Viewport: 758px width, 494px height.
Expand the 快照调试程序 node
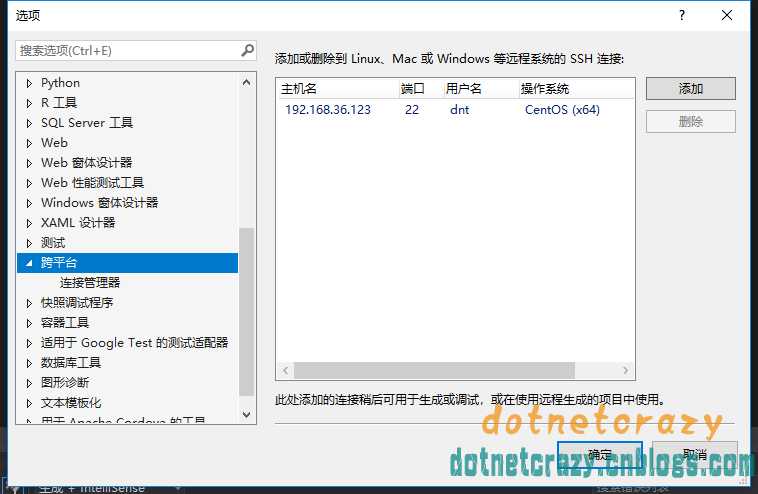pos(29,303)
